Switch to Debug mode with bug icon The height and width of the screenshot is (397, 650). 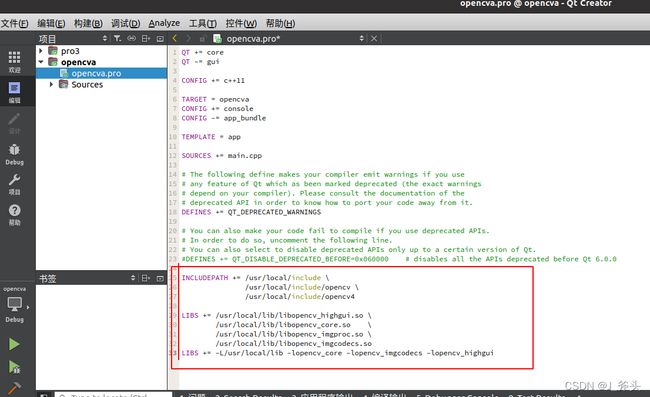pos(15,154)
